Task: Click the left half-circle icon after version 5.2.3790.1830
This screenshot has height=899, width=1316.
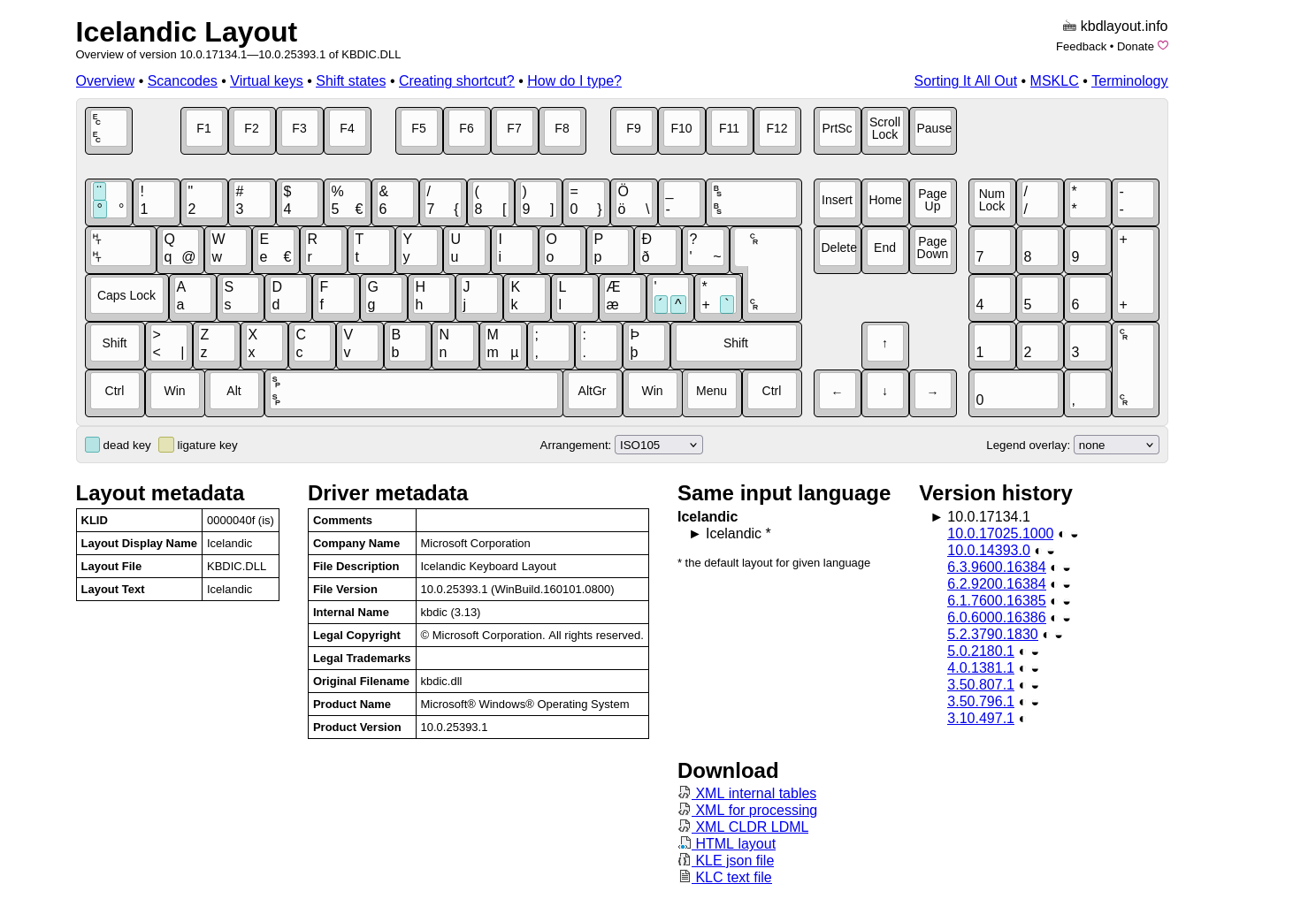Action: click(1045, 635)
